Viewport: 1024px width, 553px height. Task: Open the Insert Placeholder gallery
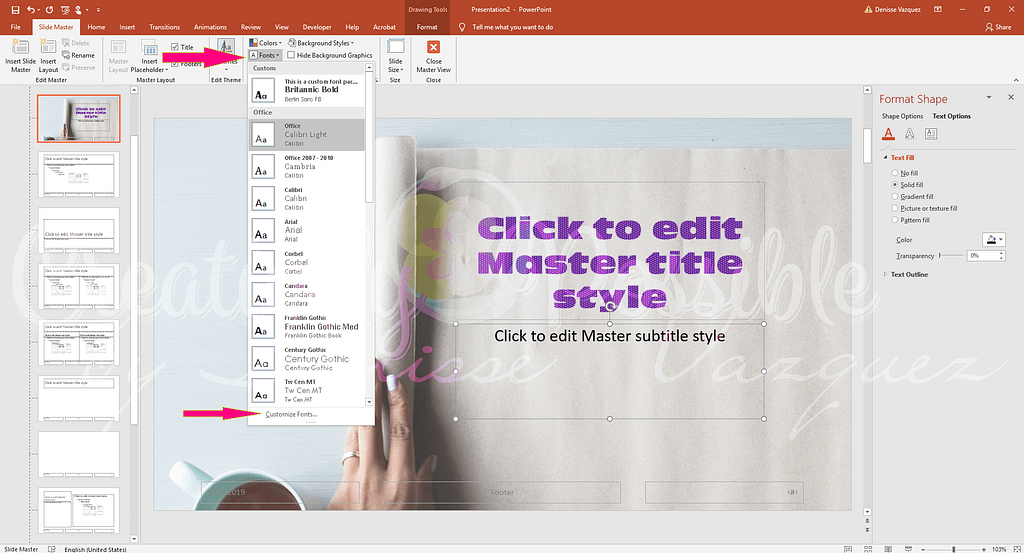(149, 57)
